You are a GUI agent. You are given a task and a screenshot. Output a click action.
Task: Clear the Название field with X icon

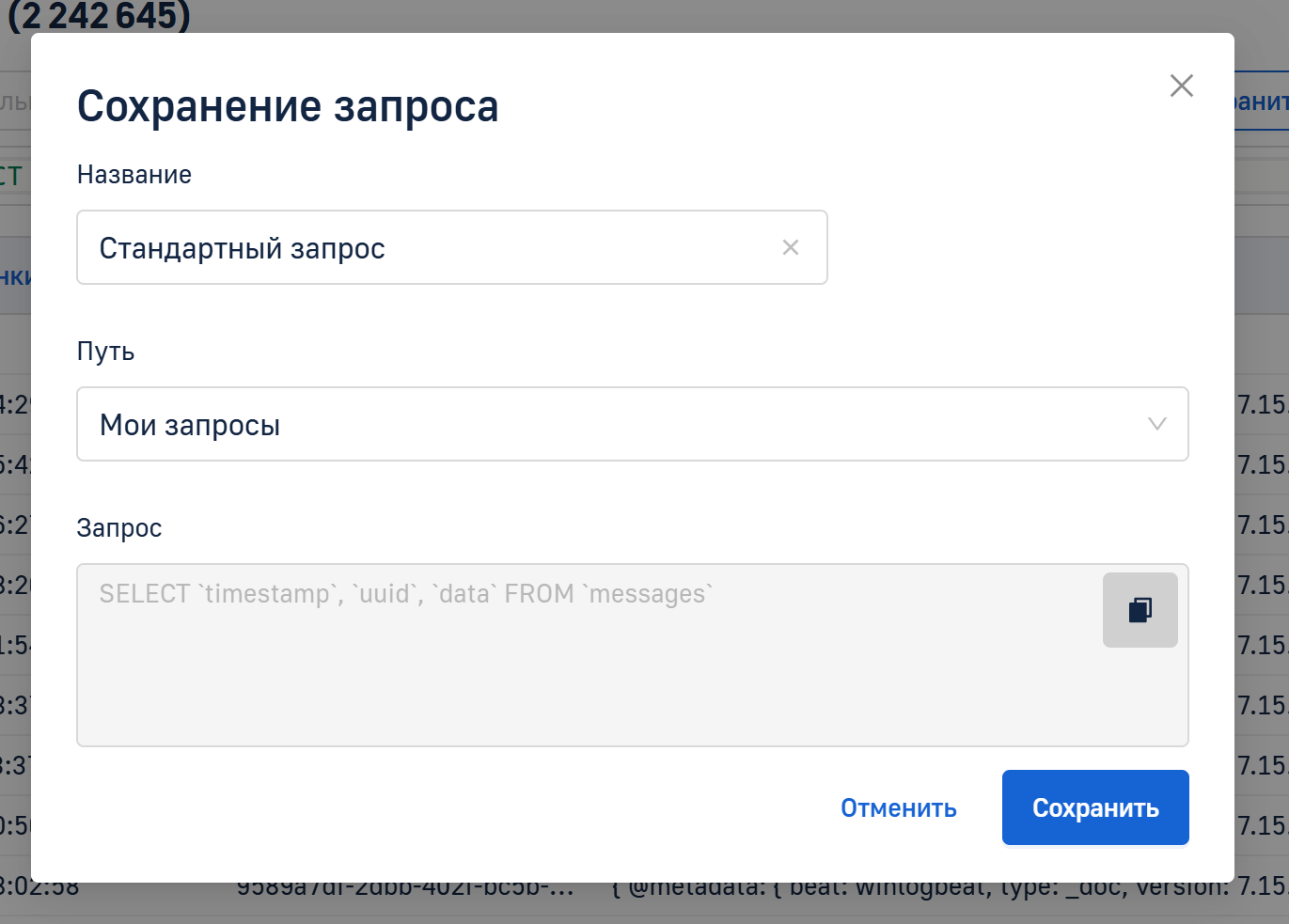(x=790, y=247)
